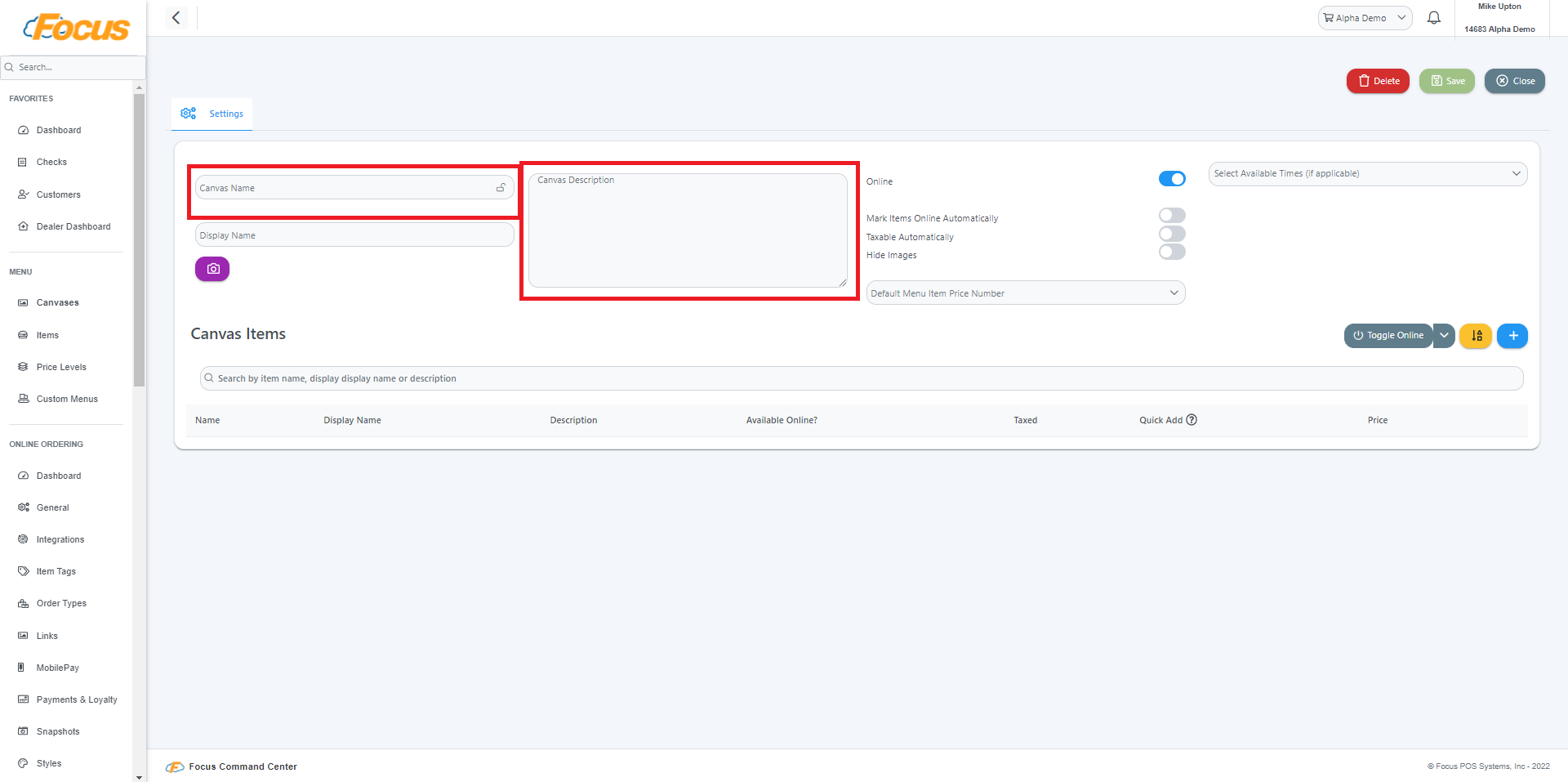Open notifications via the bell icon
Image resolution: width=1568 pixels, height=782 pixels.
coord(1433,17)
